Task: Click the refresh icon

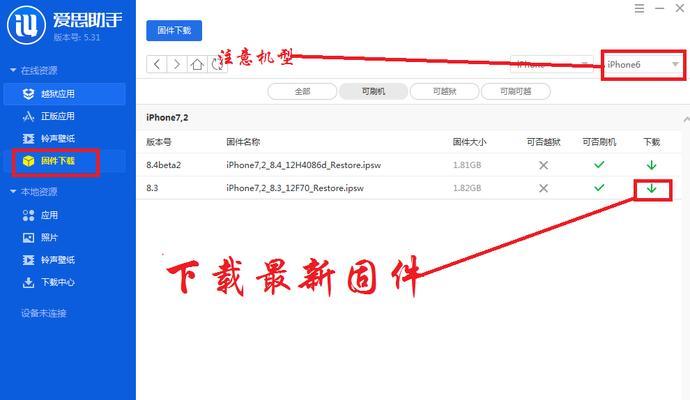Action: pyautogui.click(x=217, y=64)
